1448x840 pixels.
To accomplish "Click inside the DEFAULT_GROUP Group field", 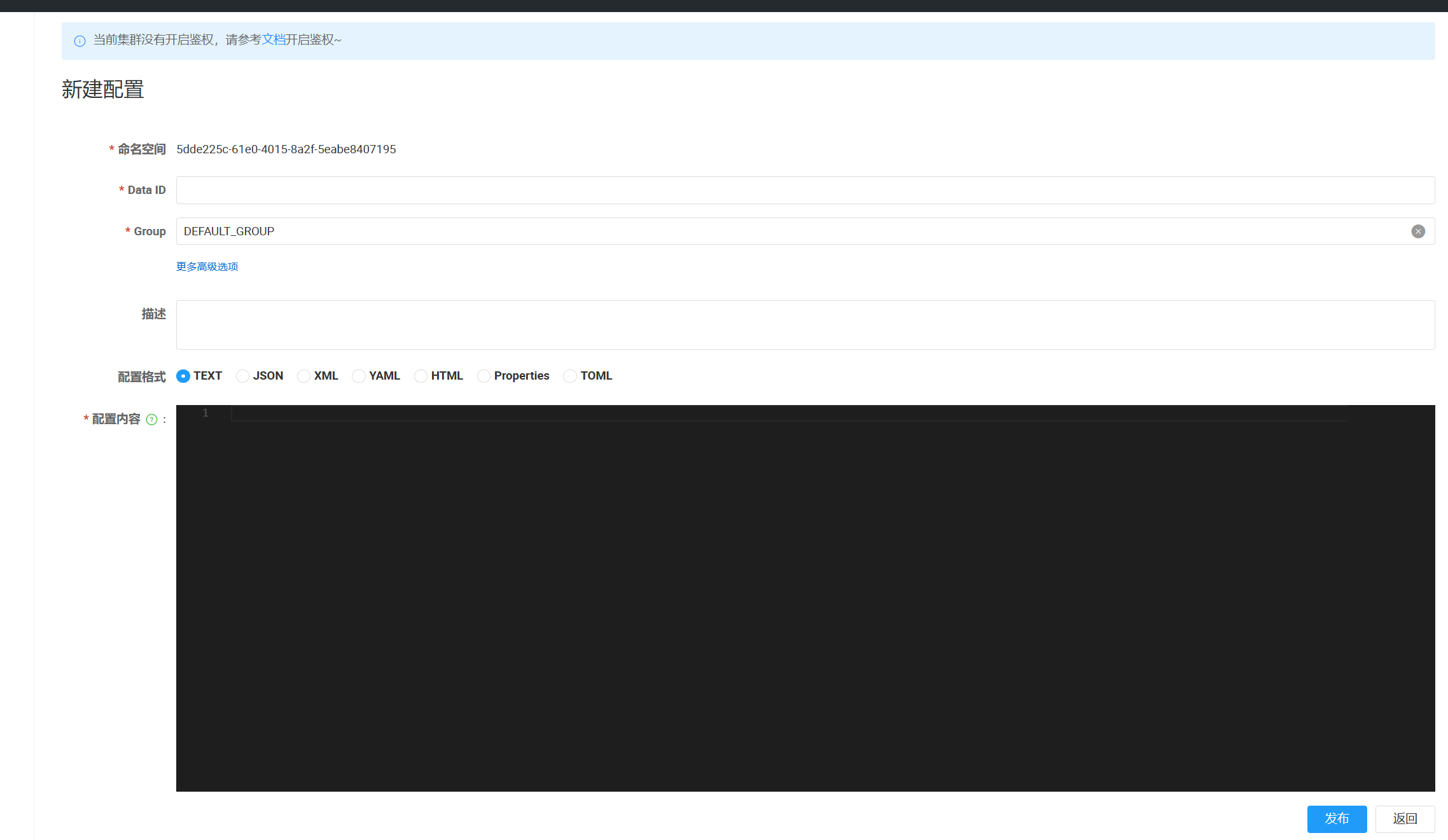I will (x=763, y=231).
